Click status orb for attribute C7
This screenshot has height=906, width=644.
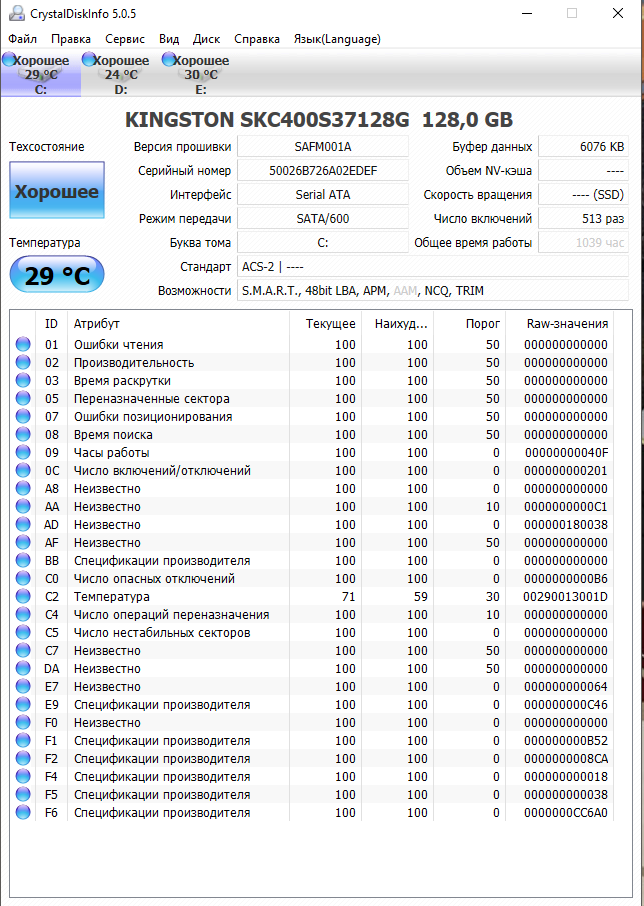coord(23,651)
